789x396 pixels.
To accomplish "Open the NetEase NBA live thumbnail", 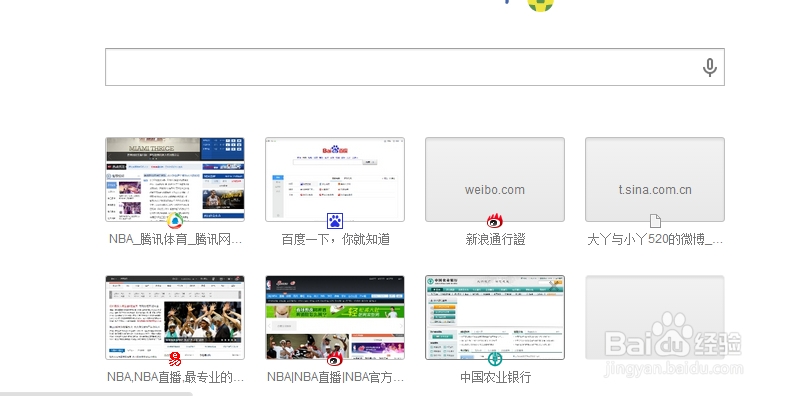I will [x=175, y=318].
